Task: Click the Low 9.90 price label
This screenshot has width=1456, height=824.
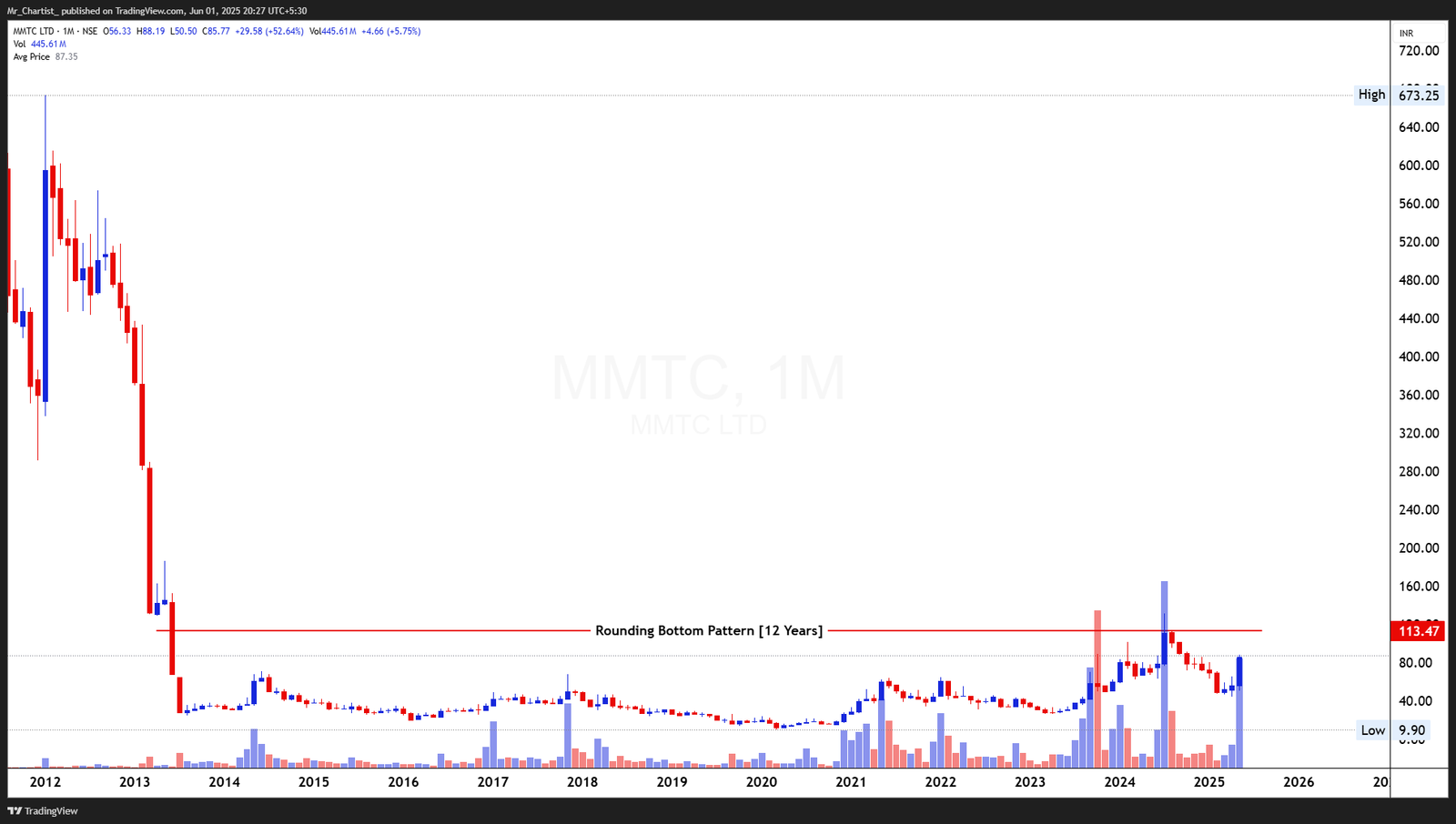Action: coord(1412,730)
